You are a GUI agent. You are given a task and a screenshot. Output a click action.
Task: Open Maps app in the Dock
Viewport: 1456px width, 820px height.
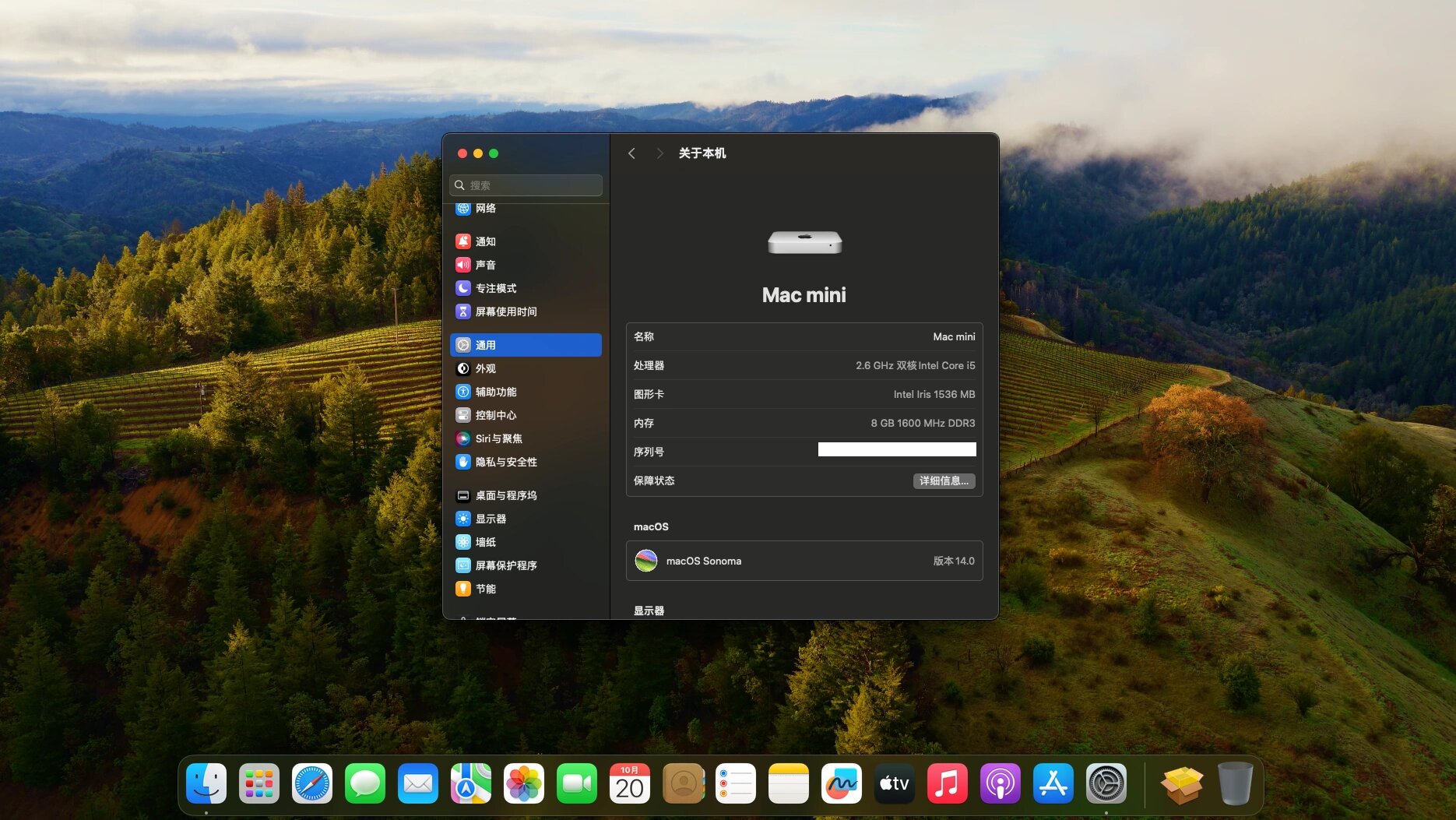click(x=471, y=783)
